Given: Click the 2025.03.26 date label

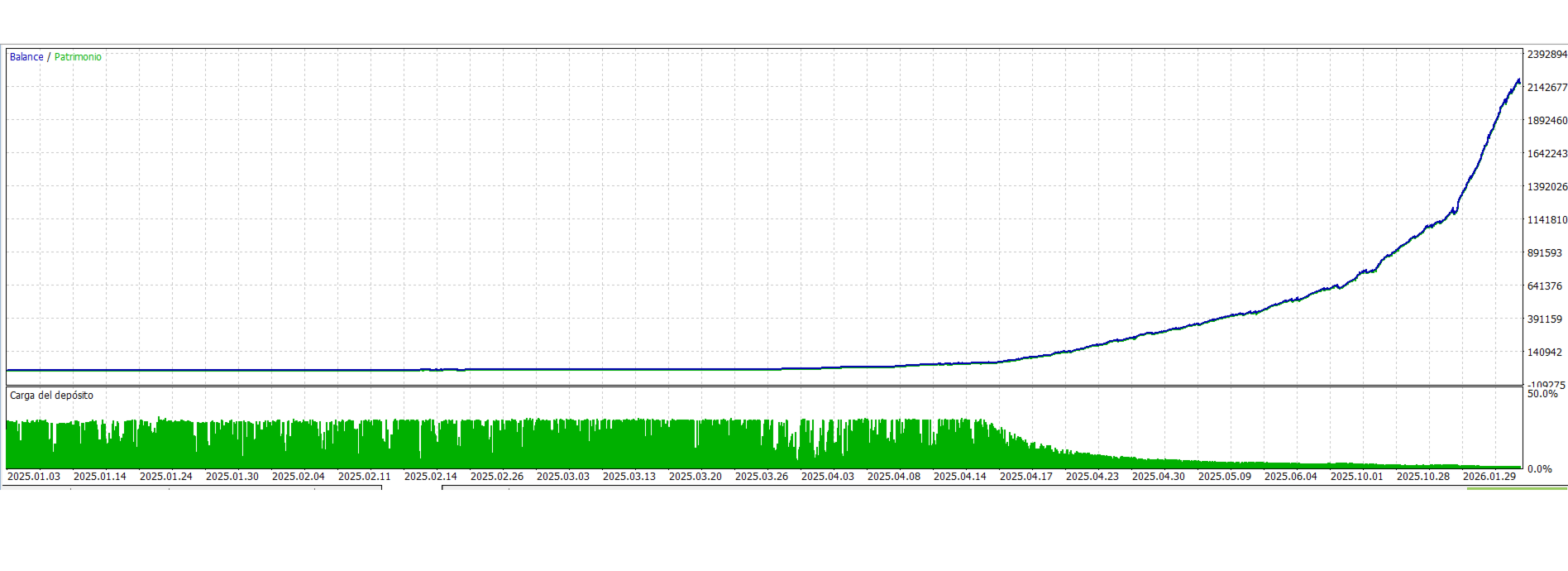Looking at the screenshot, I should 762,477.
